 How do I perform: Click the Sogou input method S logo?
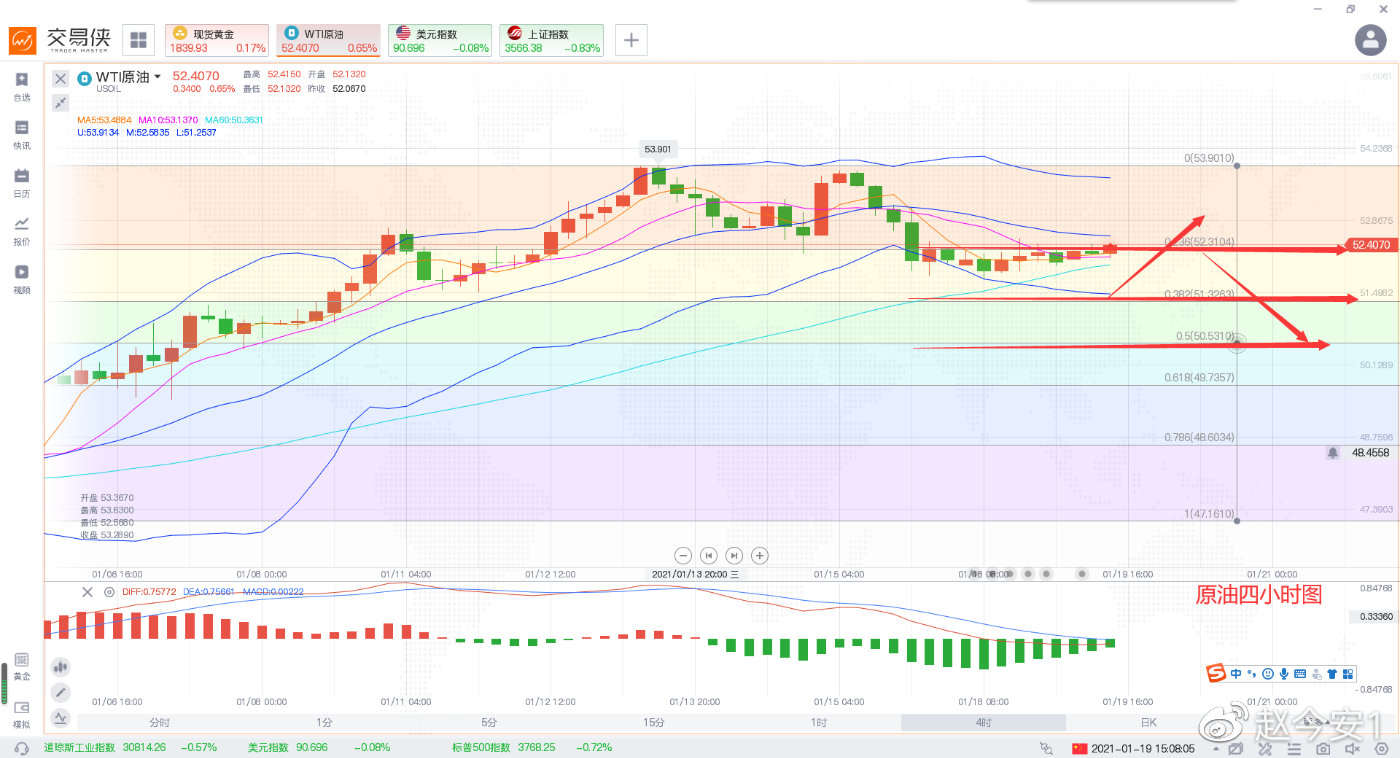pyautogui.click(x=1217, y=675)
